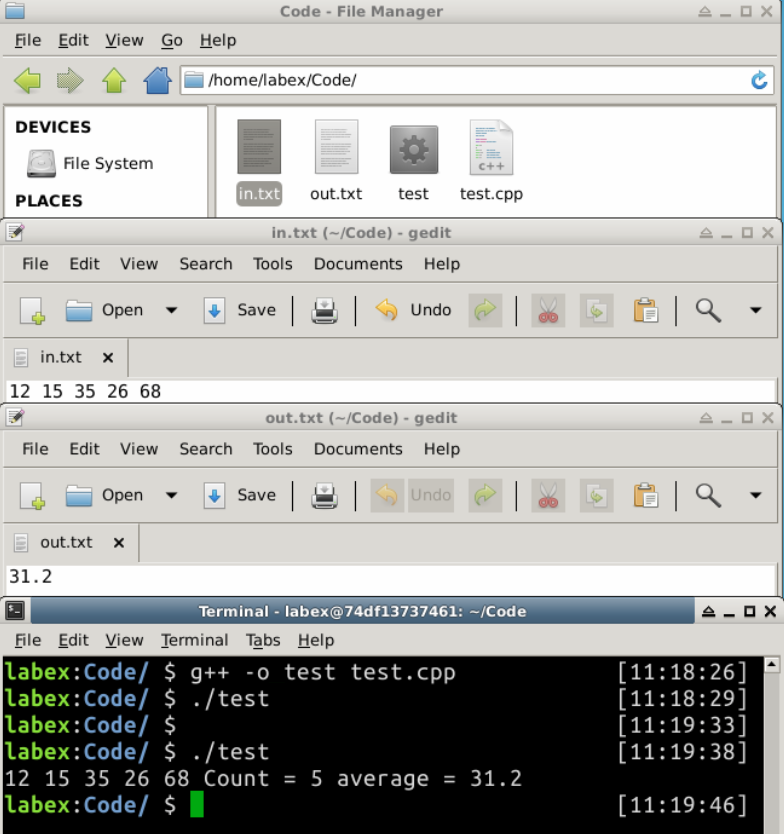Open the Go menu in File Manager
The image size is (784, 834).
[172, 40]
